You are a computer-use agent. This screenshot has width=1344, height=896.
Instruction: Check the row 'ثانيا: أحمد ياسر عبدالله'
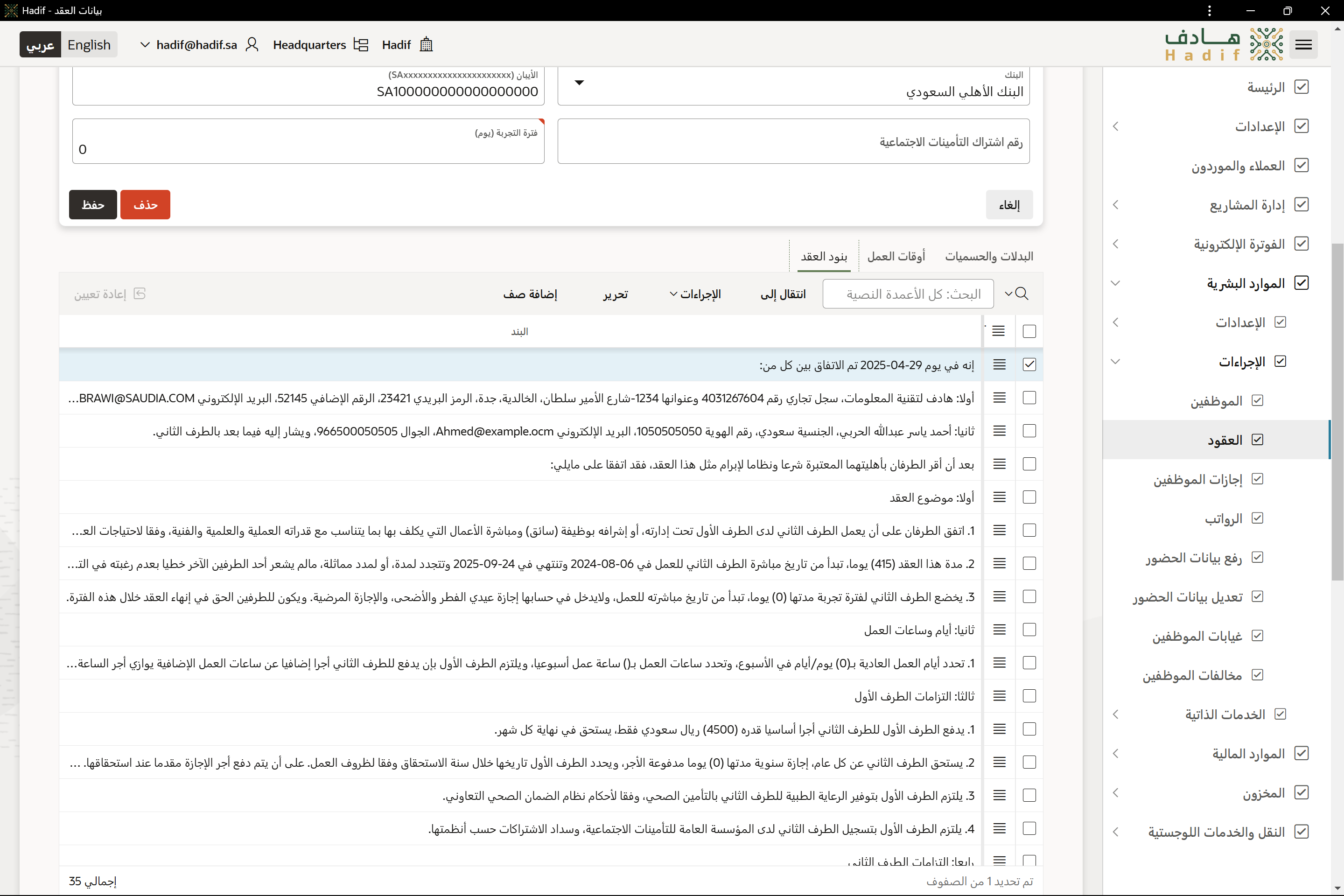tap(1029, 431)
